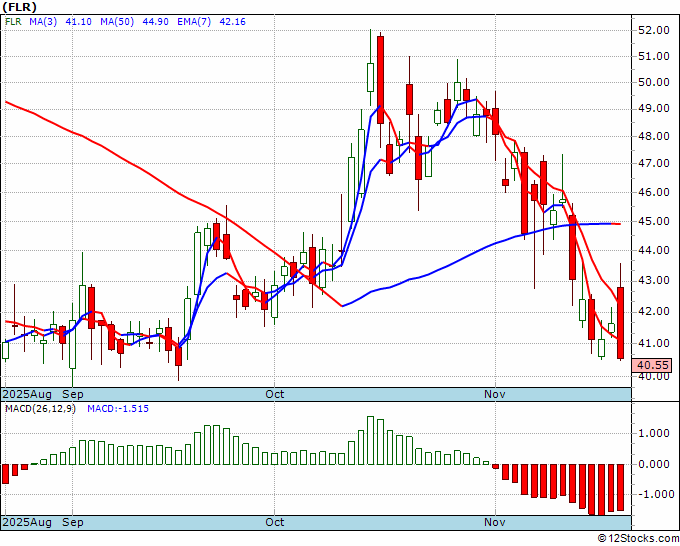Click the MACD:-1.515 value label
Image resolution: width=680 pixels, height=546 pixels.
[x=118, y=409]
